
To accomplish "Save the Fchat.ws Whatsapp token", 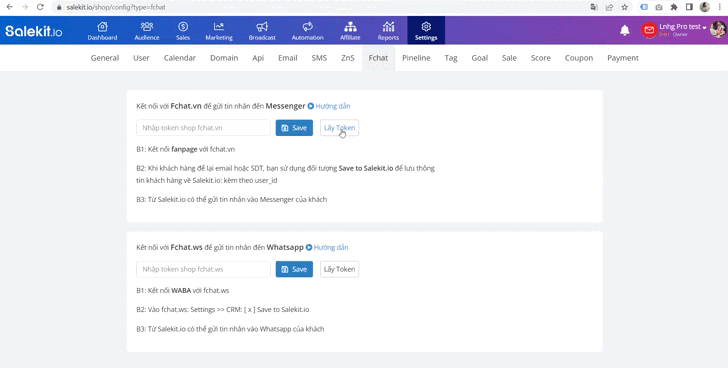I will (294, 269).
